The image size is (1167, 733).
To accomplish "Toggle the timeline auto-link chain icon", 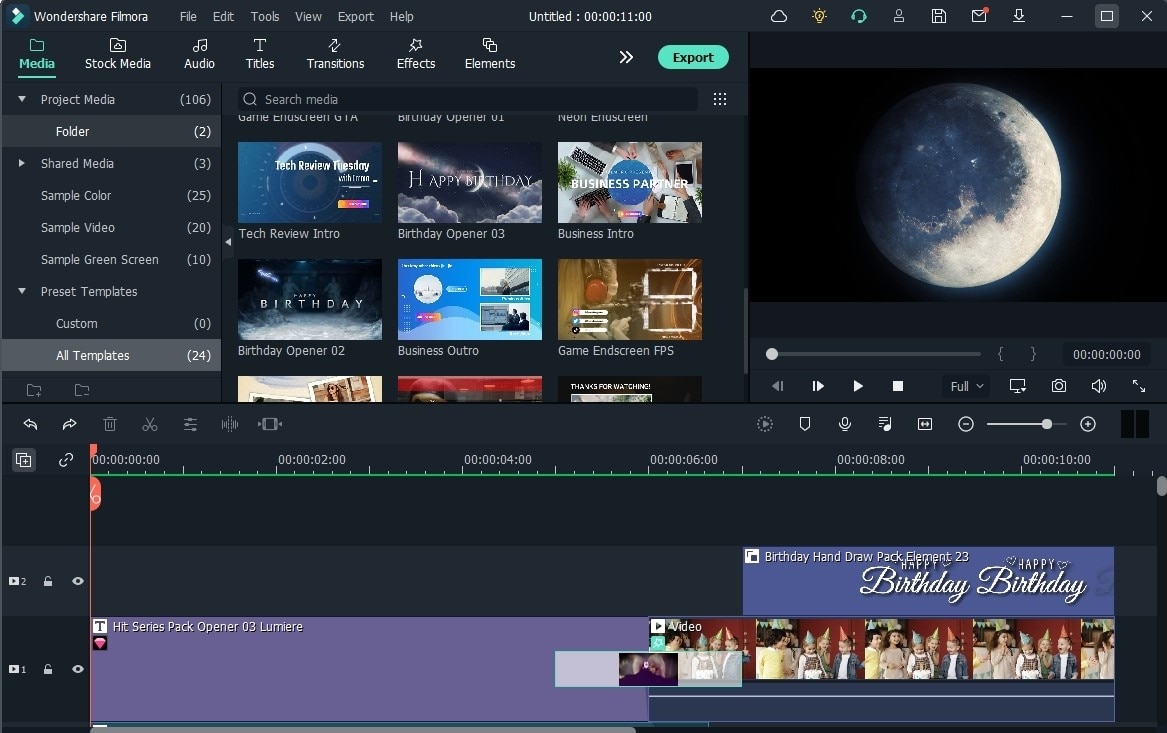I will coord(65,460).
